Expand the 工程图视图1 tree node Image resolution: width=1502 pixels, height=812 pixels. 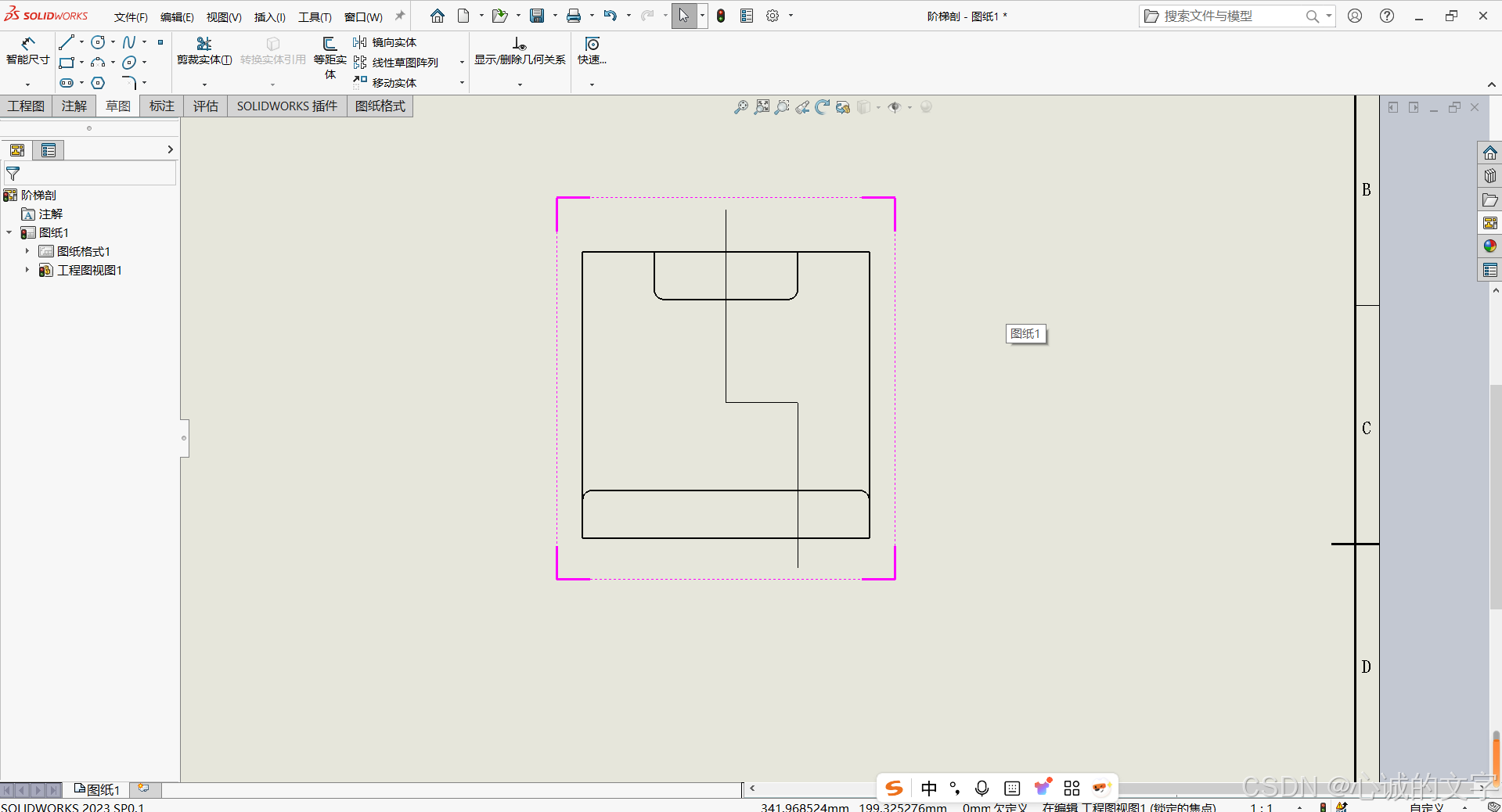pyautogui.click(x=27, y=270)
